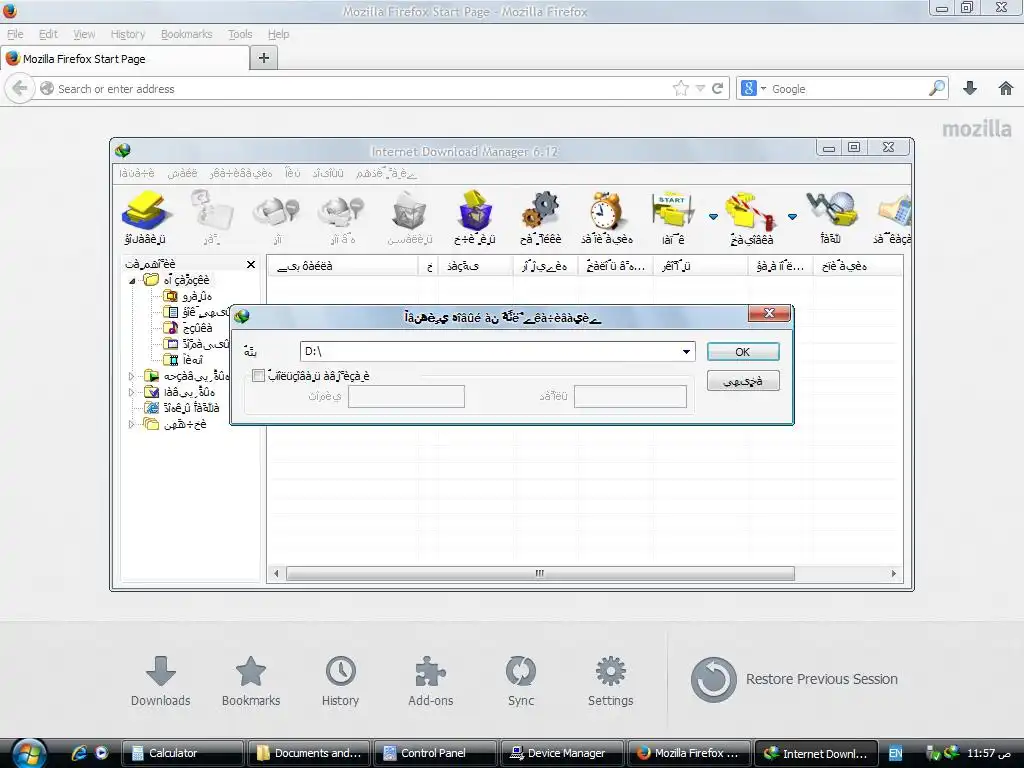Toggle the checkbox in the IDM path dialog
The image size is (1024, 768).
(259, 376)
